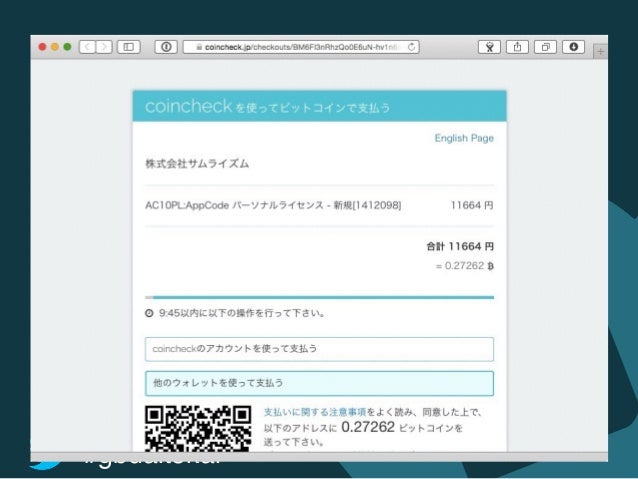Select the total 合計 11664 円
The height and width of the screenshot is (479, 638).
pos(460,246)
